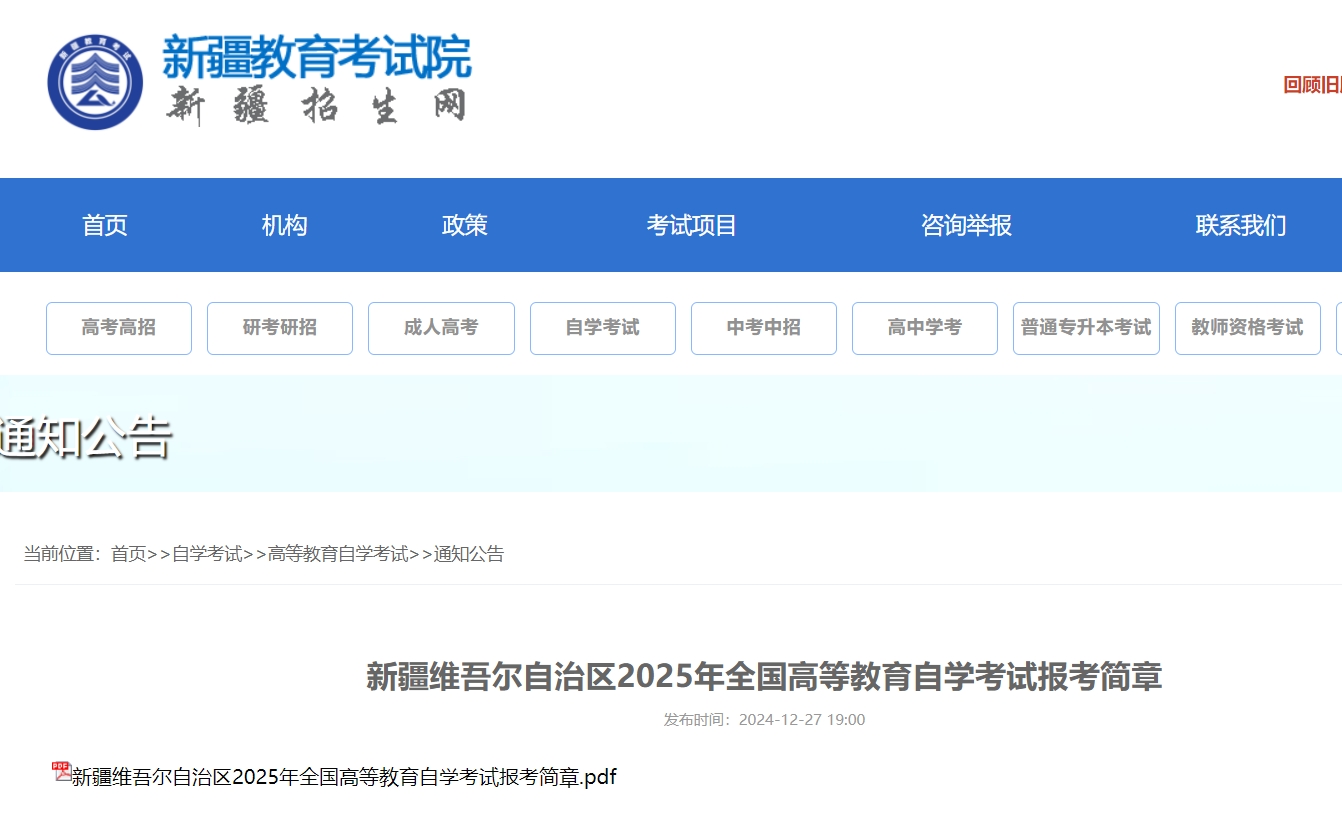
Task: Select the 成人高考 category tab
Action: (x=441, y=328)
